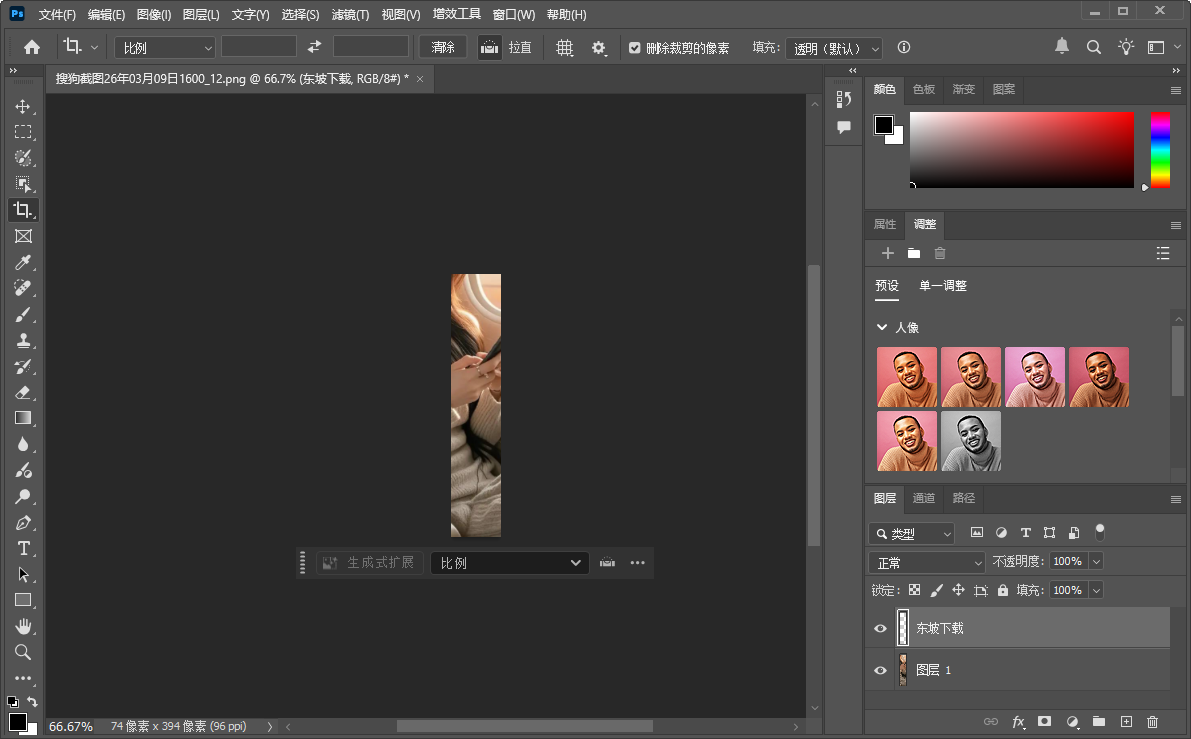Toggle the 删除裁剪的像素 checkbox
Viewport: 1191px width, 739px height.
point(634,46)
